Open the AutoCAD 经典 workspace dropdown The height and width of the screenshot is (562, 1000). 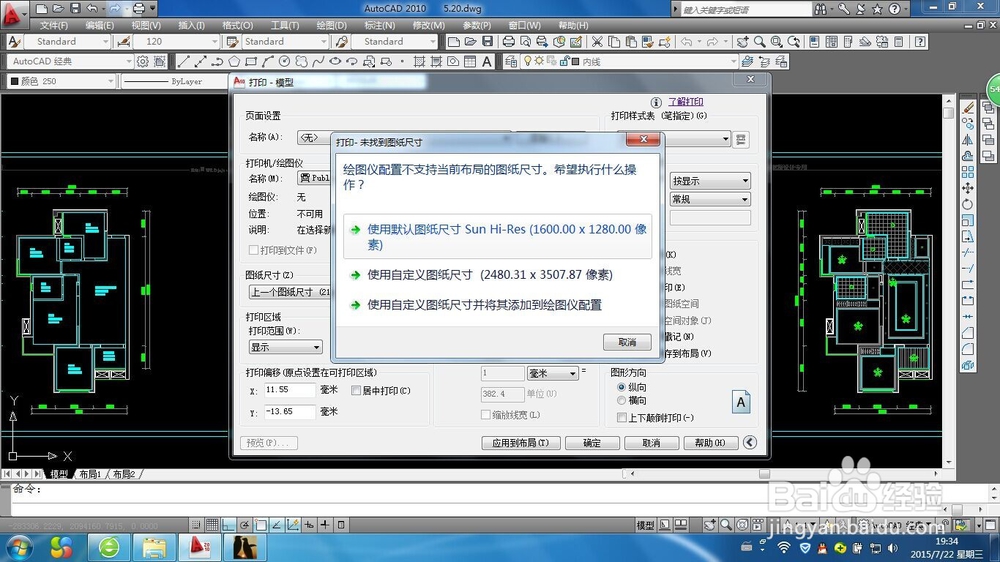[70, 61]
